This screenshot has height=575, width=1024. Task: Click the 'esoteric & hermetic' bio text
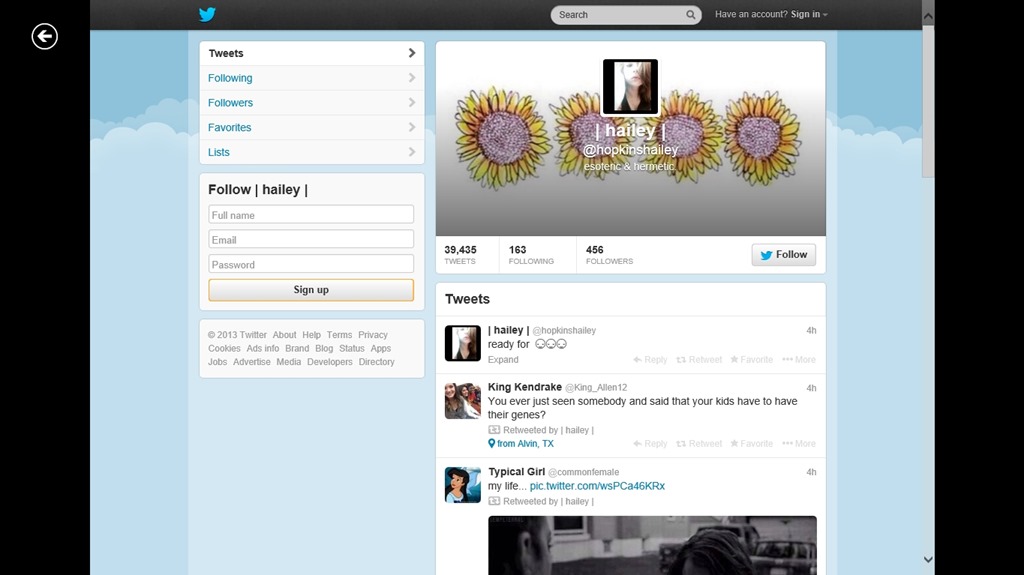(x=629, y=167)
